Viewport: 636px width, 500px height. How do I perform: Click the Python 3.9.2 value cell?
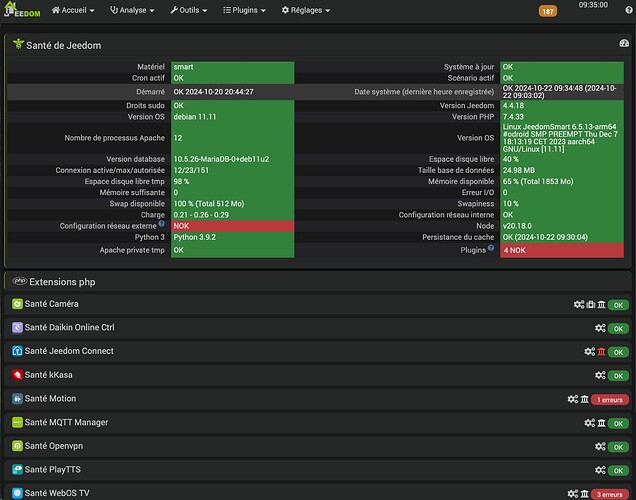click(x=232, y=237)
